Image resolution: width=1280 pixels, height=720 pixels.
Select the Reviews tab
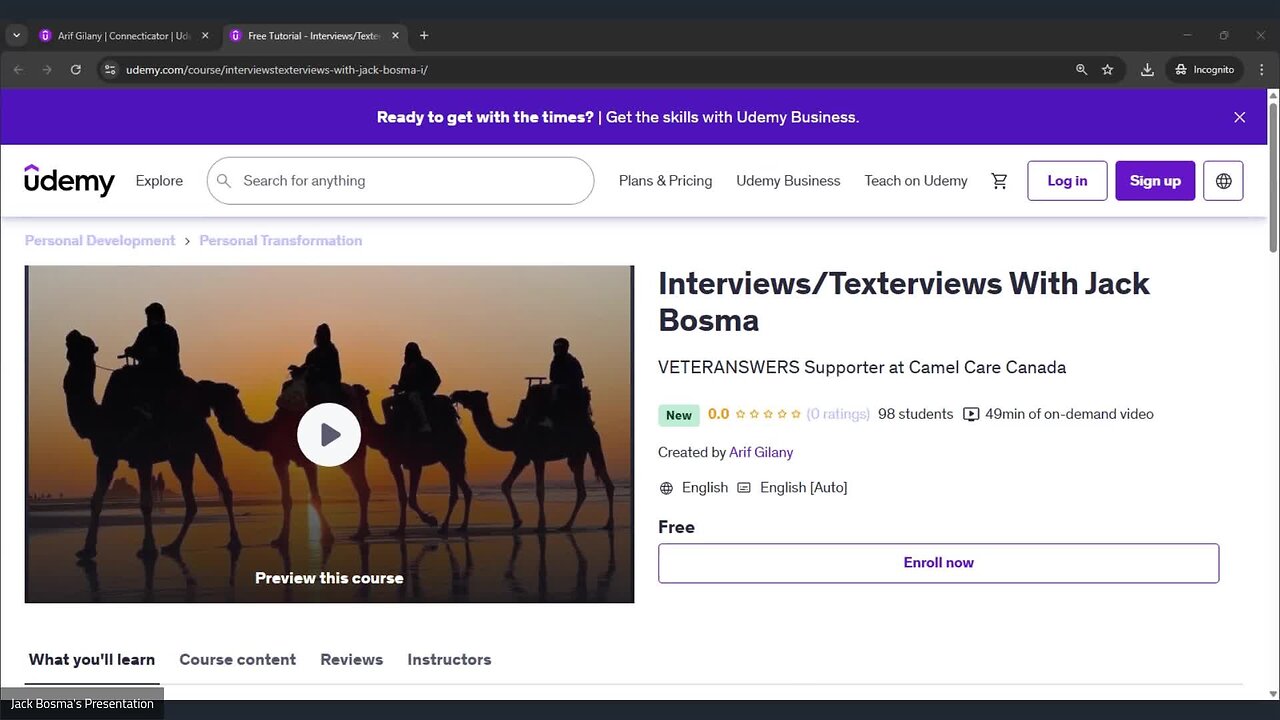[352, 660]
